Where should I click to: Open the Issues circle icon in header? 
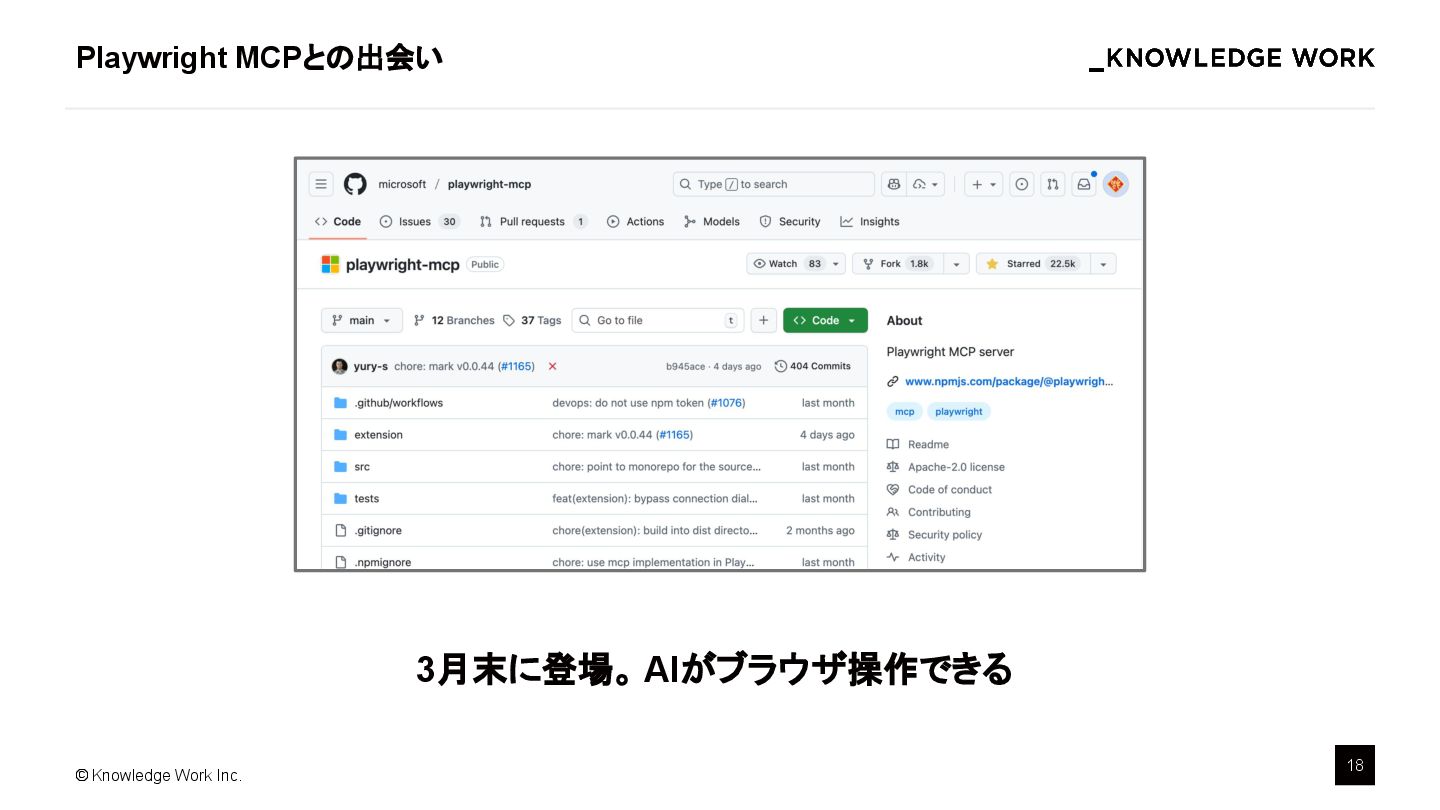(x=1021, y=184)
